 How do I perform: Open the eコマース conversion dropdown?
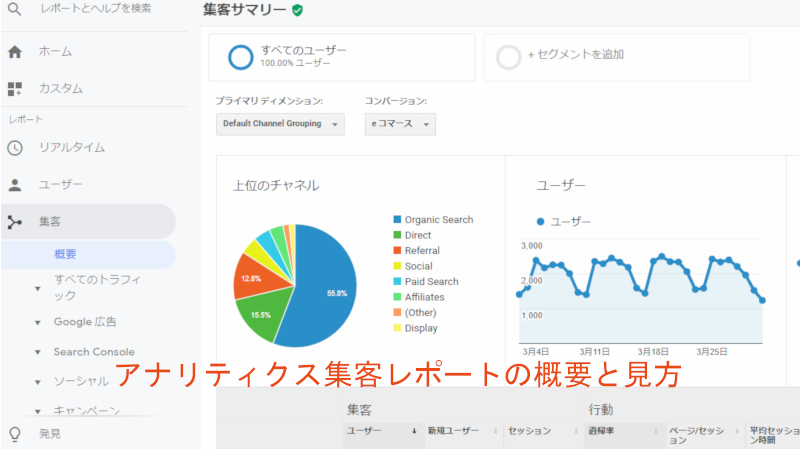pos(400,124)
